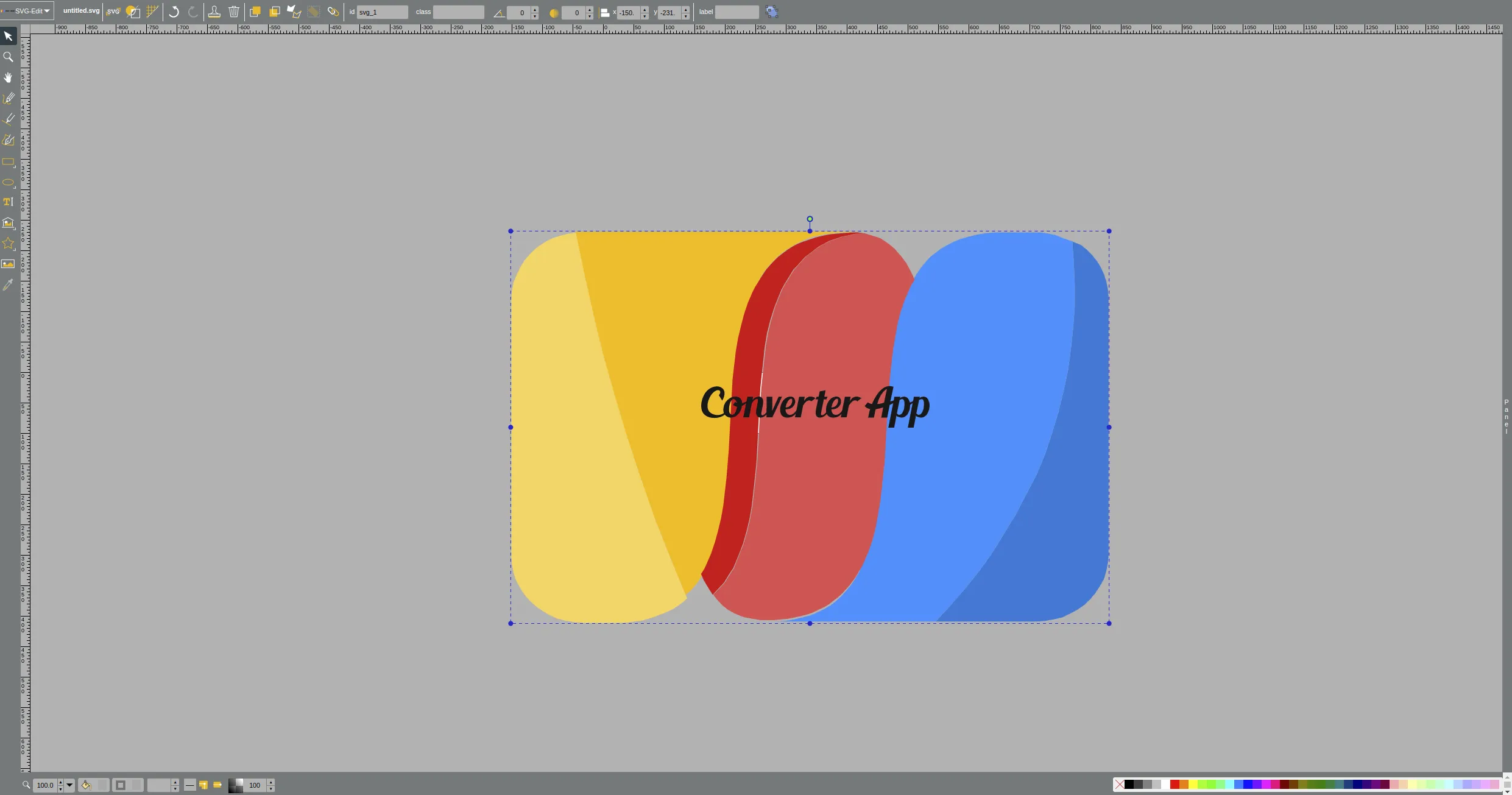Expand the side Panel handle

[1506, 417]
